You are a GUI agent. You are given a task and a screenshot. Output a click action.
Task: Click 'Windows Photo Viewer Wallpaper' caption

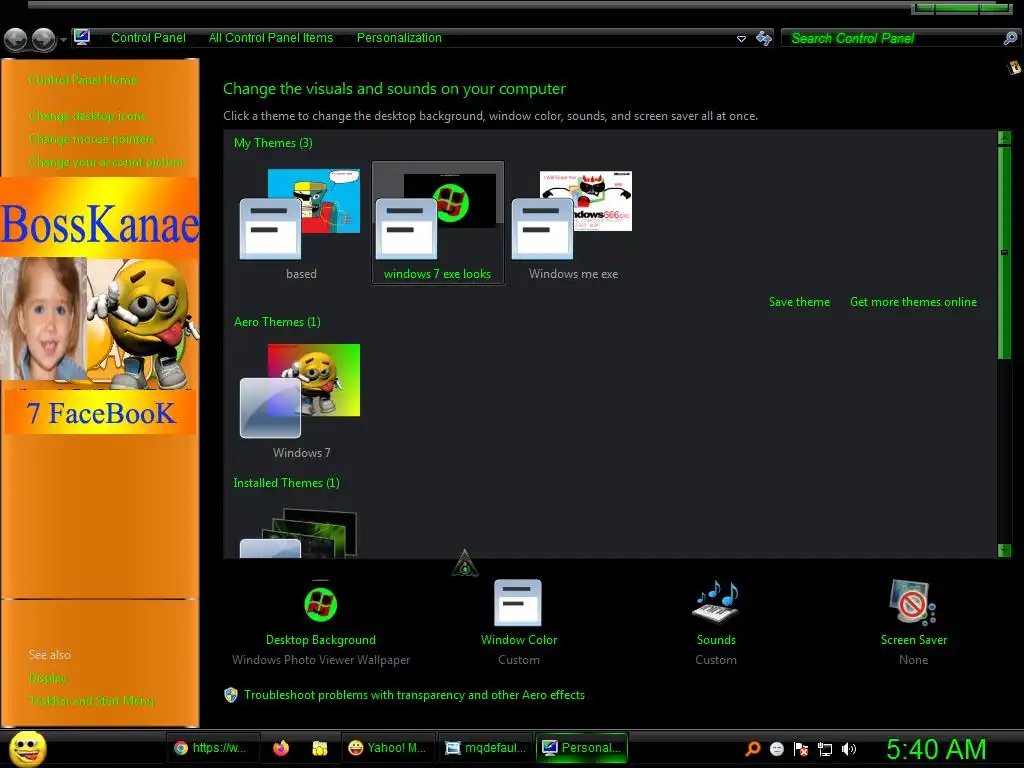tap(321, 660)
